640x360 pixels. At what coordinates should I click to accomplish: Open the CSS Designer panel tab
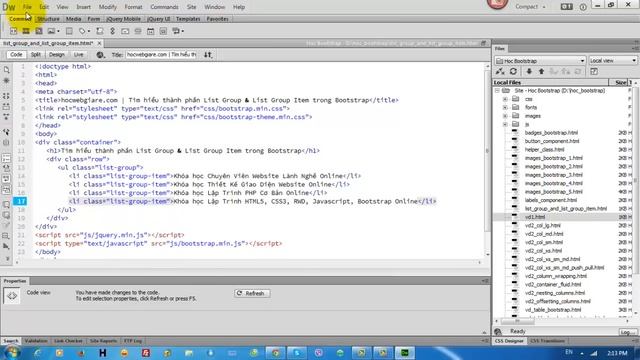tap(509, 341)
